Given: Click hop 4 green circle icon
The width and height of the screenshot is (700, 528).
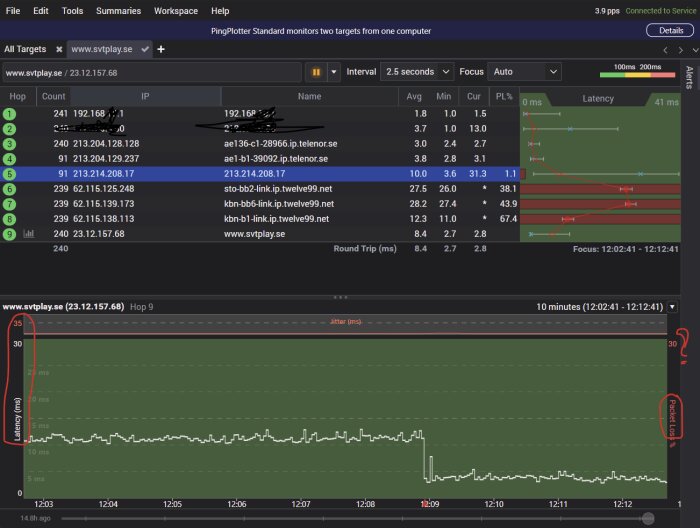Looking at the screenshot, I should (x=9, y=159).
